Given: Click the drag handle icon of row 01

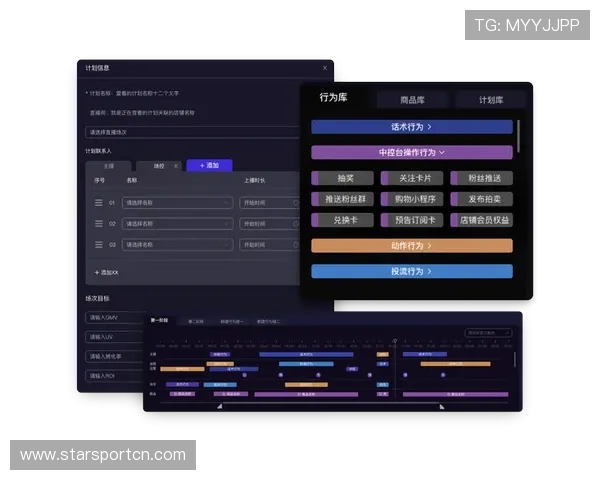Looking at the screenshot, I should point(99,202).
